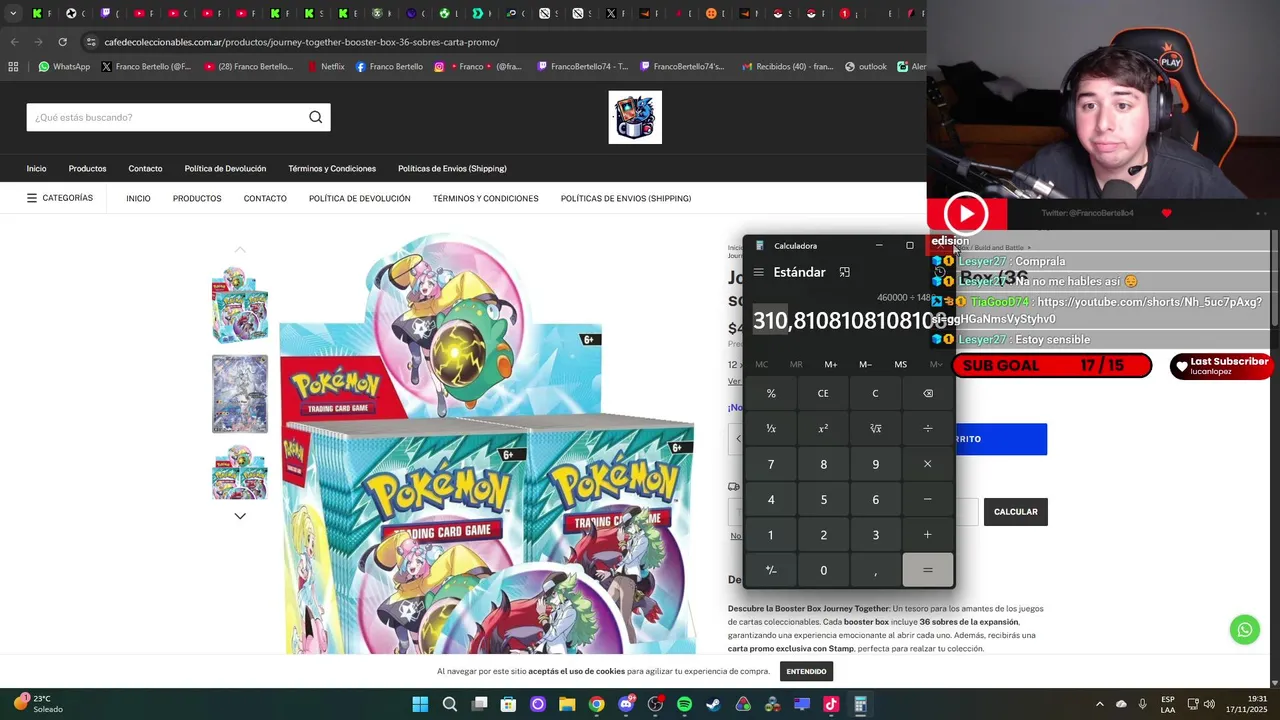Click the plus operator in Calculadora

927,535
